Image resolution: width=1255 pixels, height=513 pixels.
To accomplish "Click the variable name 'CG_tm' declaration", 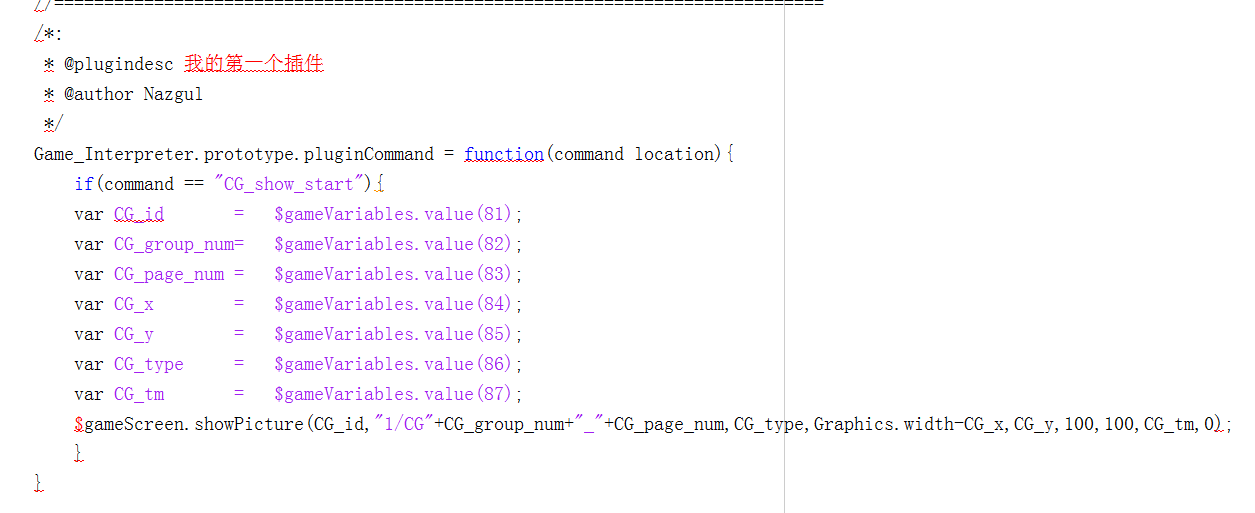I will (139, 394).
